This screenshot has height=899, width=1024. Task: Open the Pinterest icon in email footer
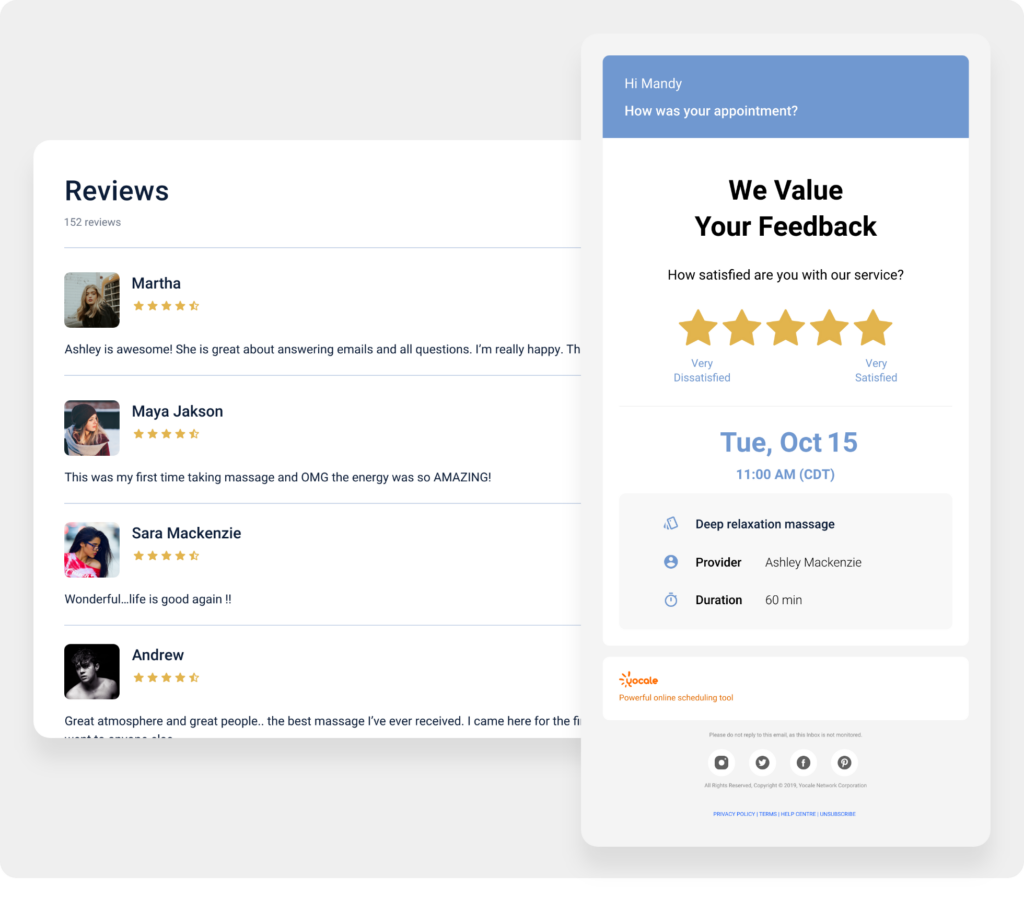(844, 762)
